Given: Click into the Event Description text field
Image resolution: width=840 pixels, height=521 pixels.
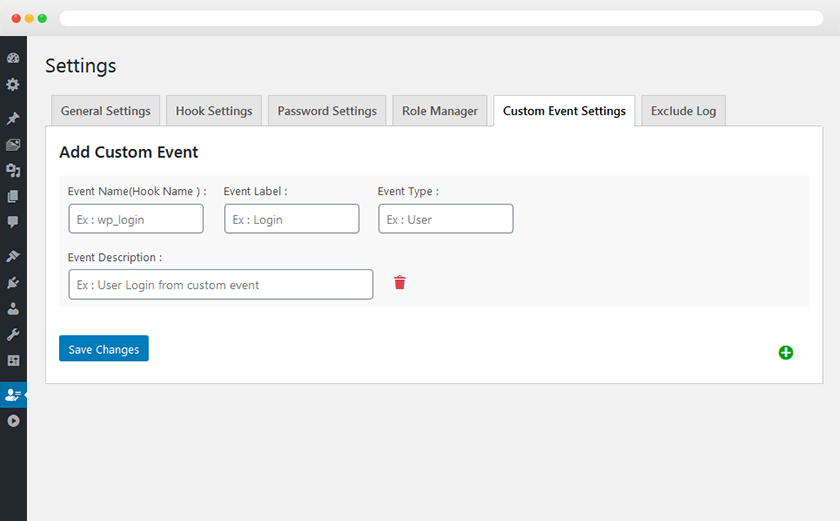Looking at the screenshot, I should [220, 285].
